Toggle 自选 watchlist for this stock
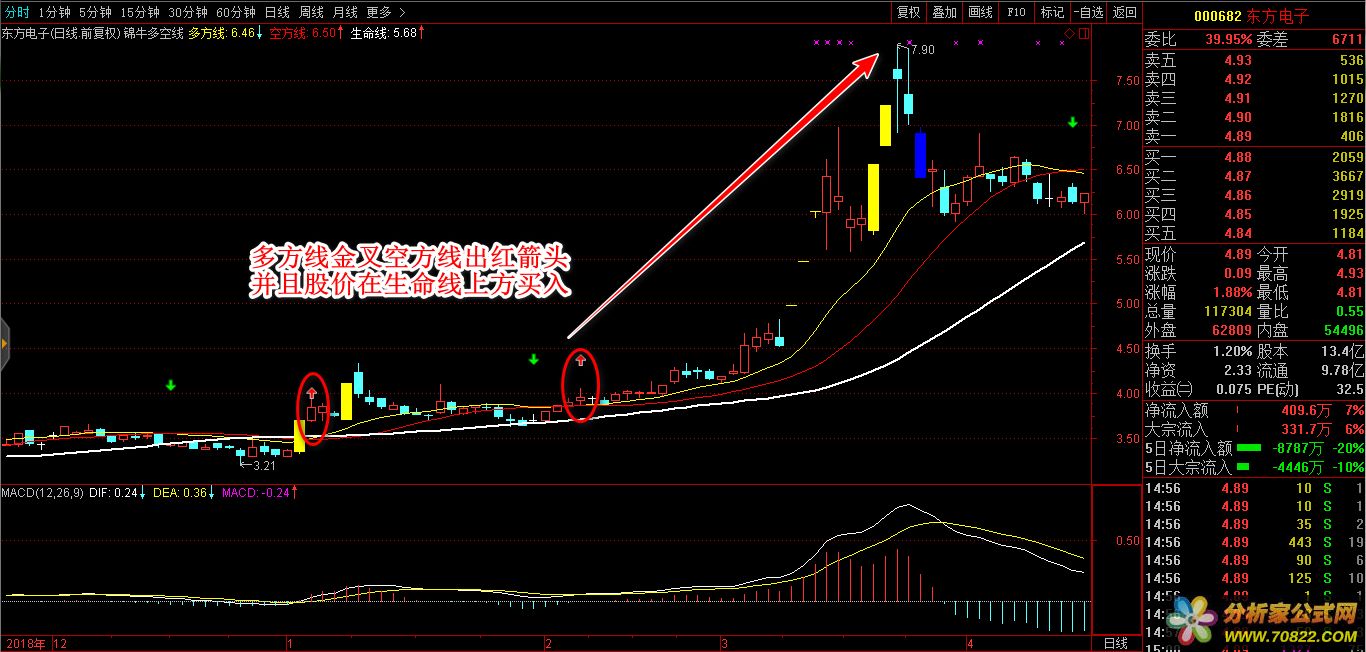 click(x=1088, y=12)
